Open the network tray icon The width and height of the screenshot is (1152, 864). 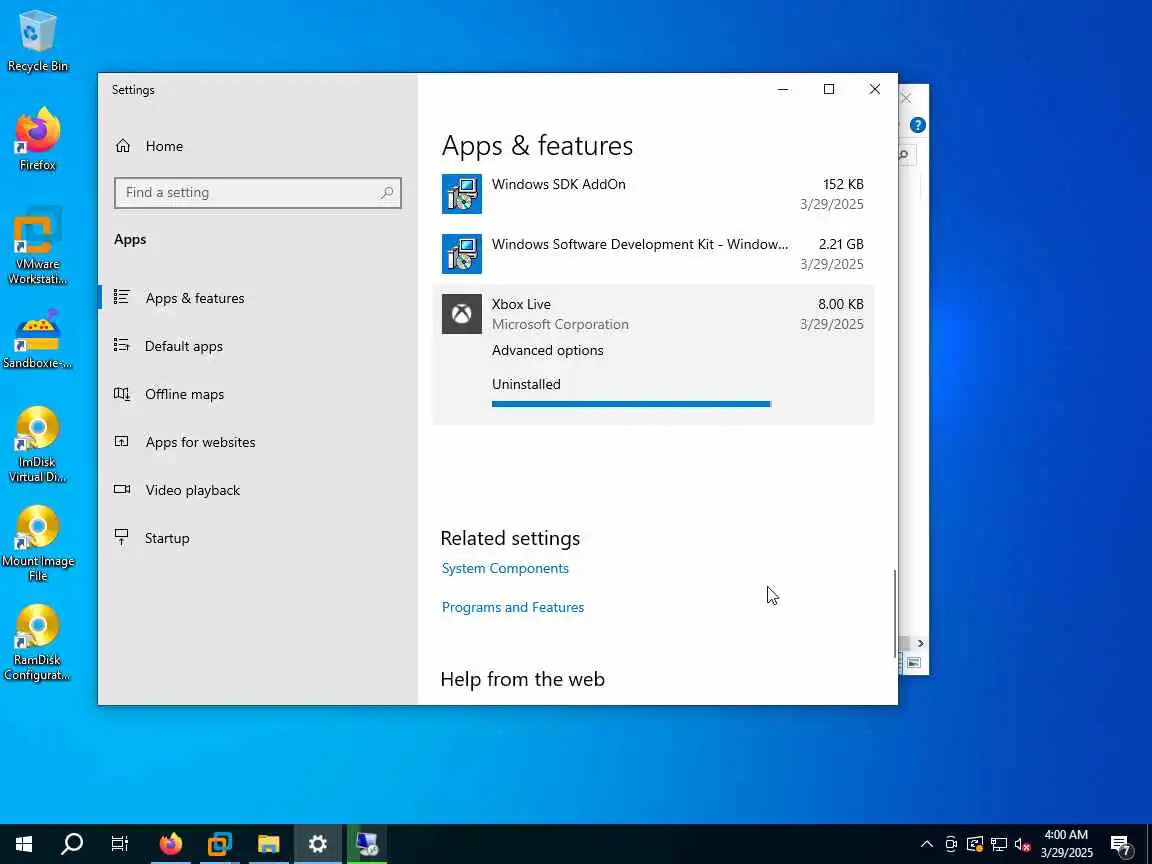998,844
